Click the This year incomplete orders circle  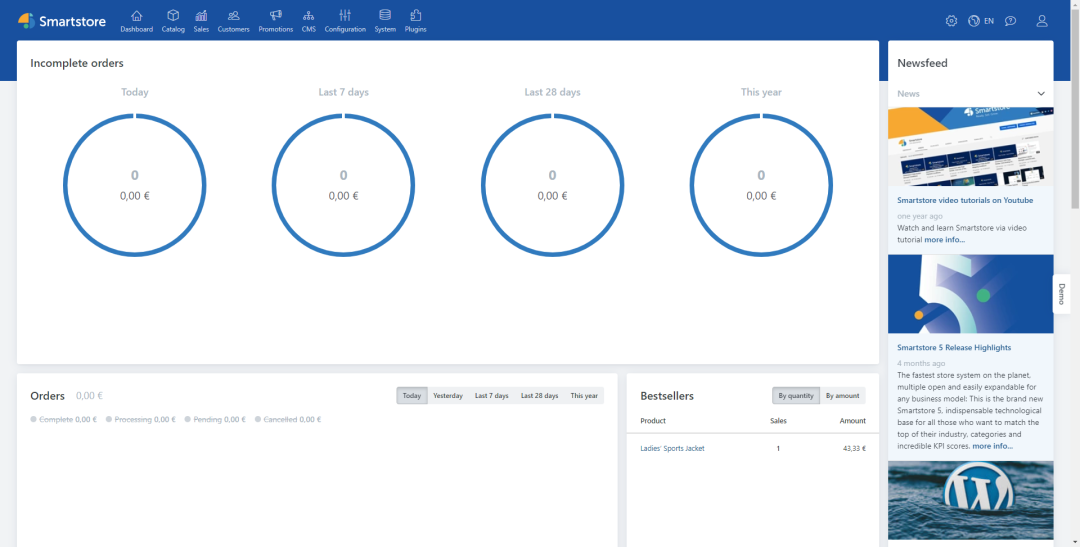[761, 185]
